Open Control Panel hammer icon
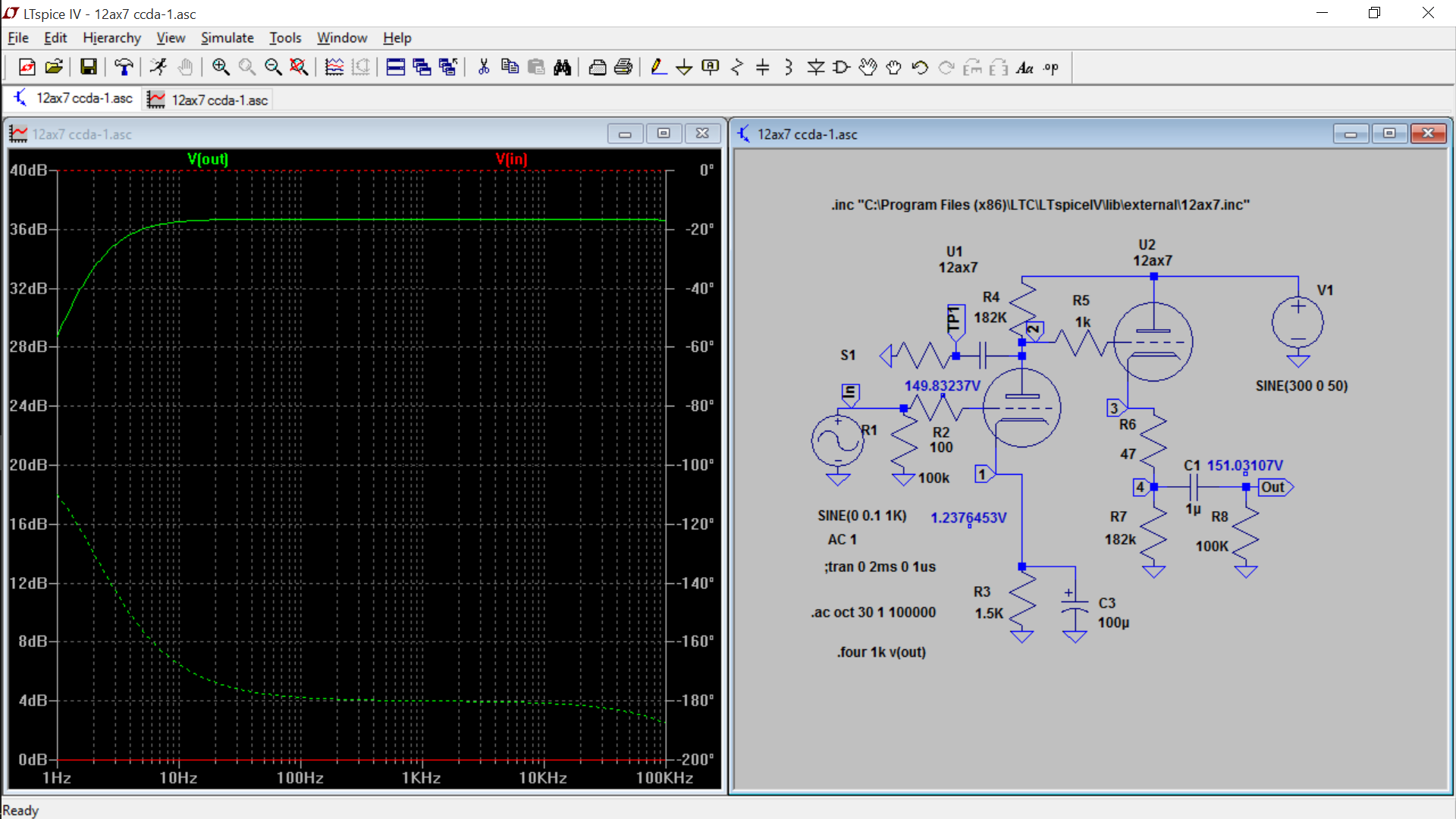1456x819 pixels. pos(124,67)
